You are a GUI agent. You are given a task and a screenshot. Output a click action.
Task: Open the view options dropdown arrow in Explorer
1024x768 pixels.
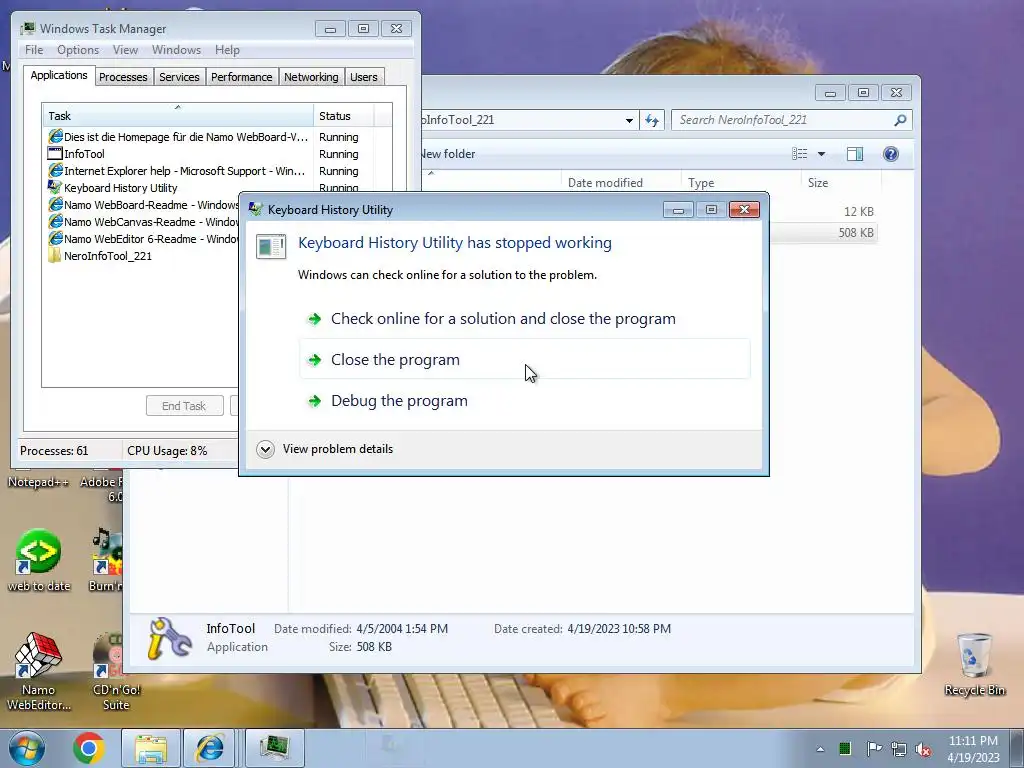822,154
